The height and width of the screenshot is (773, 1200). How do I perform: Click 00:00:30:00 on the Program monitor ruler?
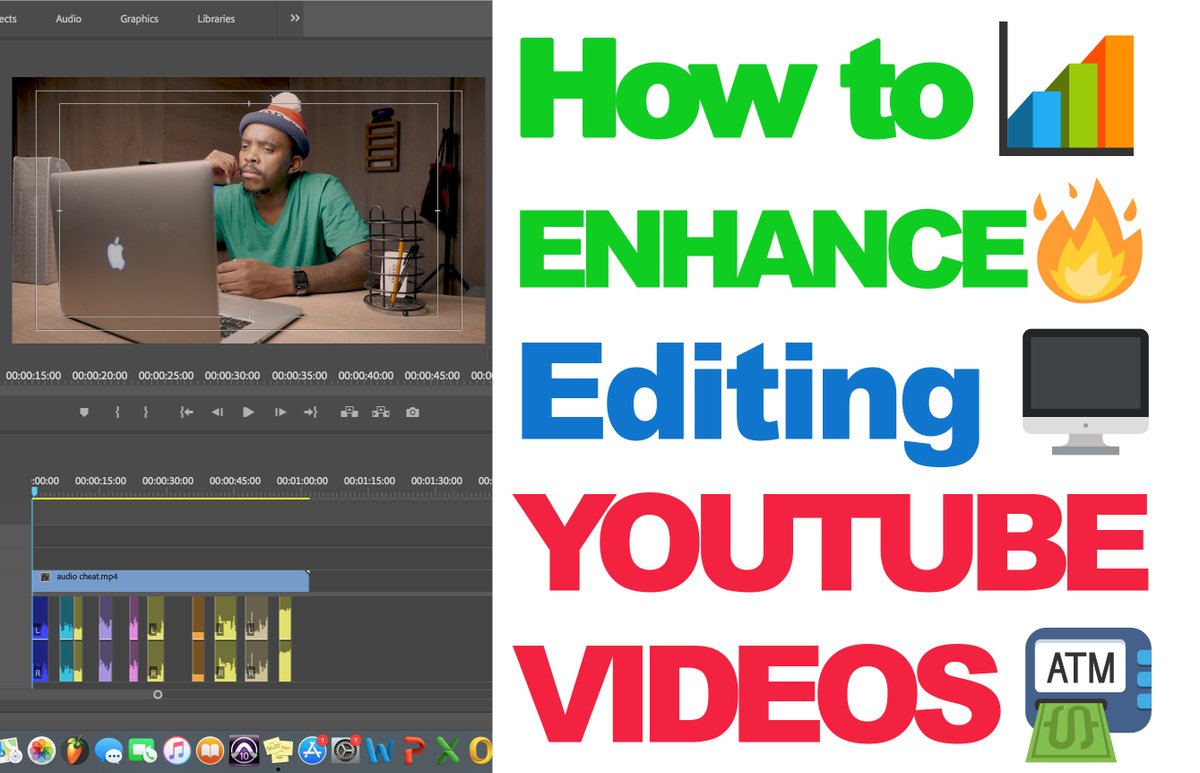(x=233, y=376)
